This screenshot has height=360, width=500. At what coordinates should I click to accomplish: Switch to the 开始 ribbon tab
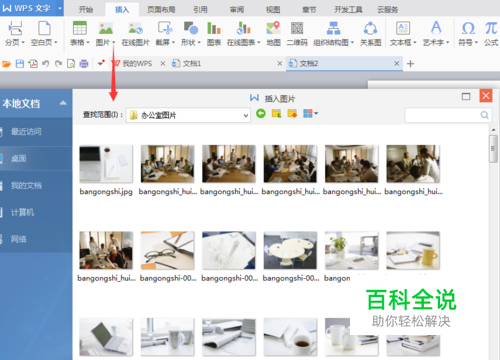[x=86, y=9]
